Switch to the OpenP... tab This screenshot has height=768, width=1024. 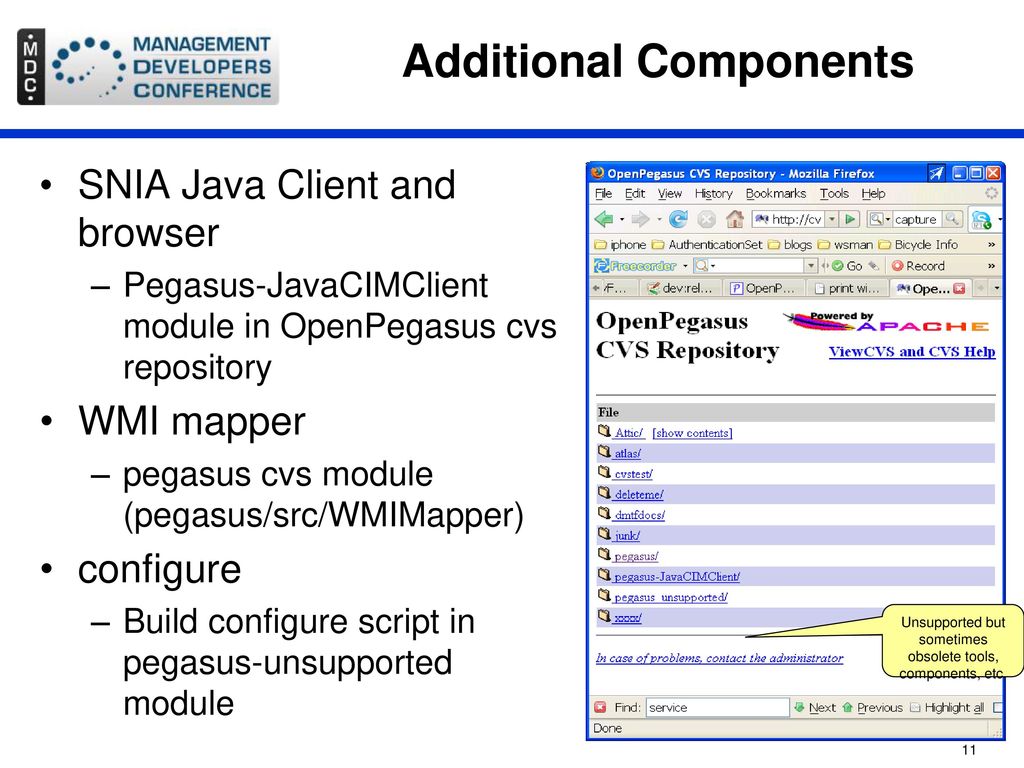[x=764, y=288]
